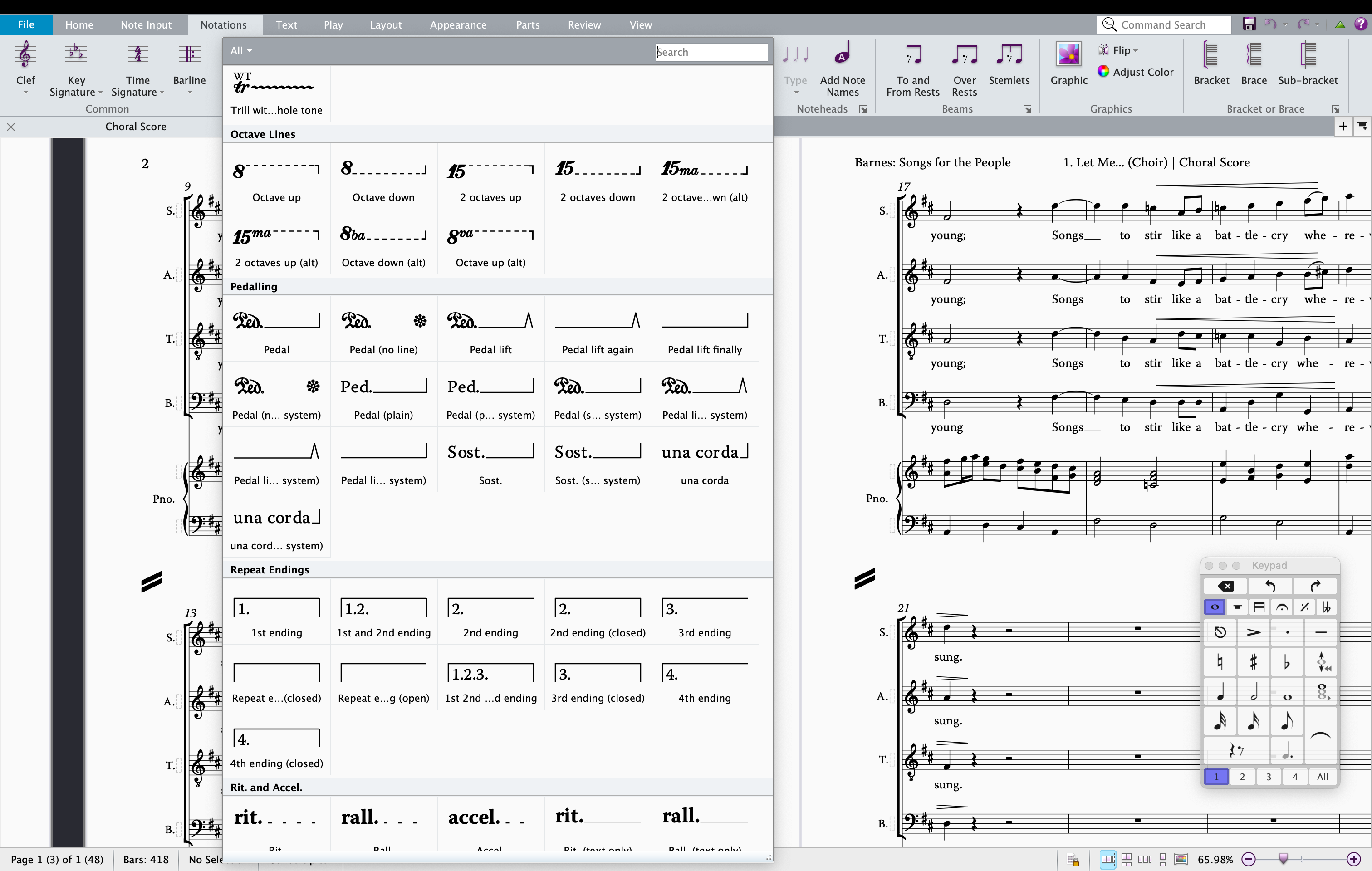Save the score with the floppy icon

1249,24
